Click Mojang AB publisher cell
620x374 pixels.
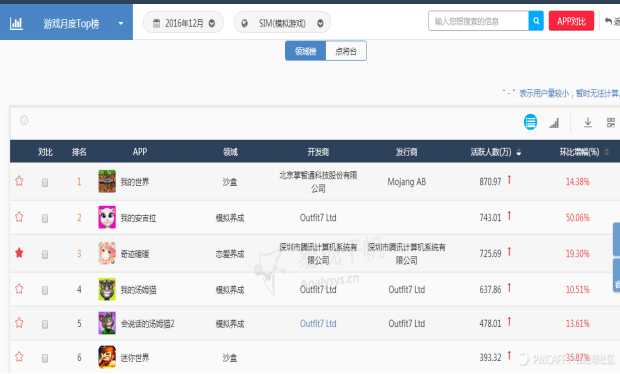click(x=406, y=182)
